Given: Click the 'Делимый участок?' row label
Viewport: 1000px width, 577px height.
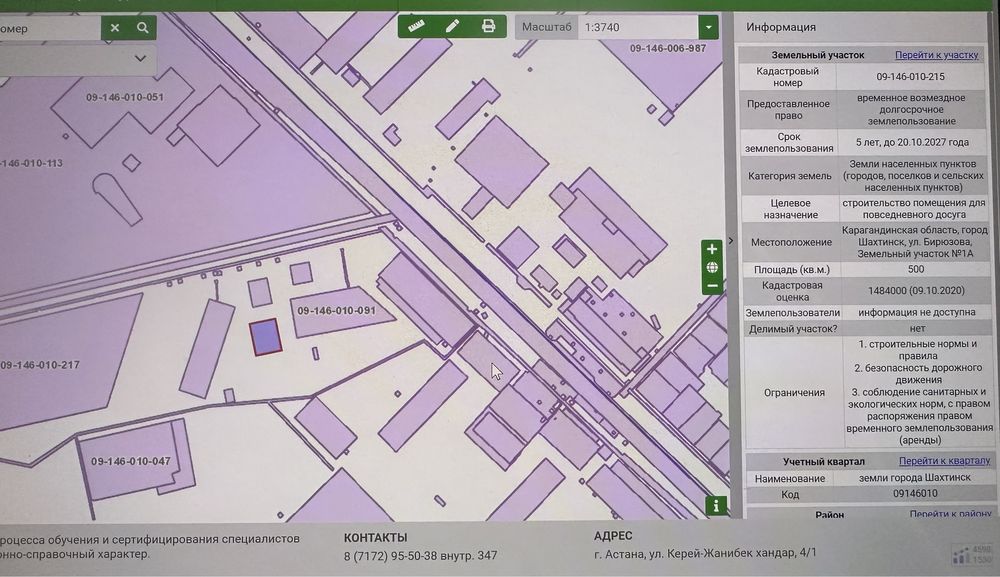Looking at the screenshot, I should coord(793,329).
